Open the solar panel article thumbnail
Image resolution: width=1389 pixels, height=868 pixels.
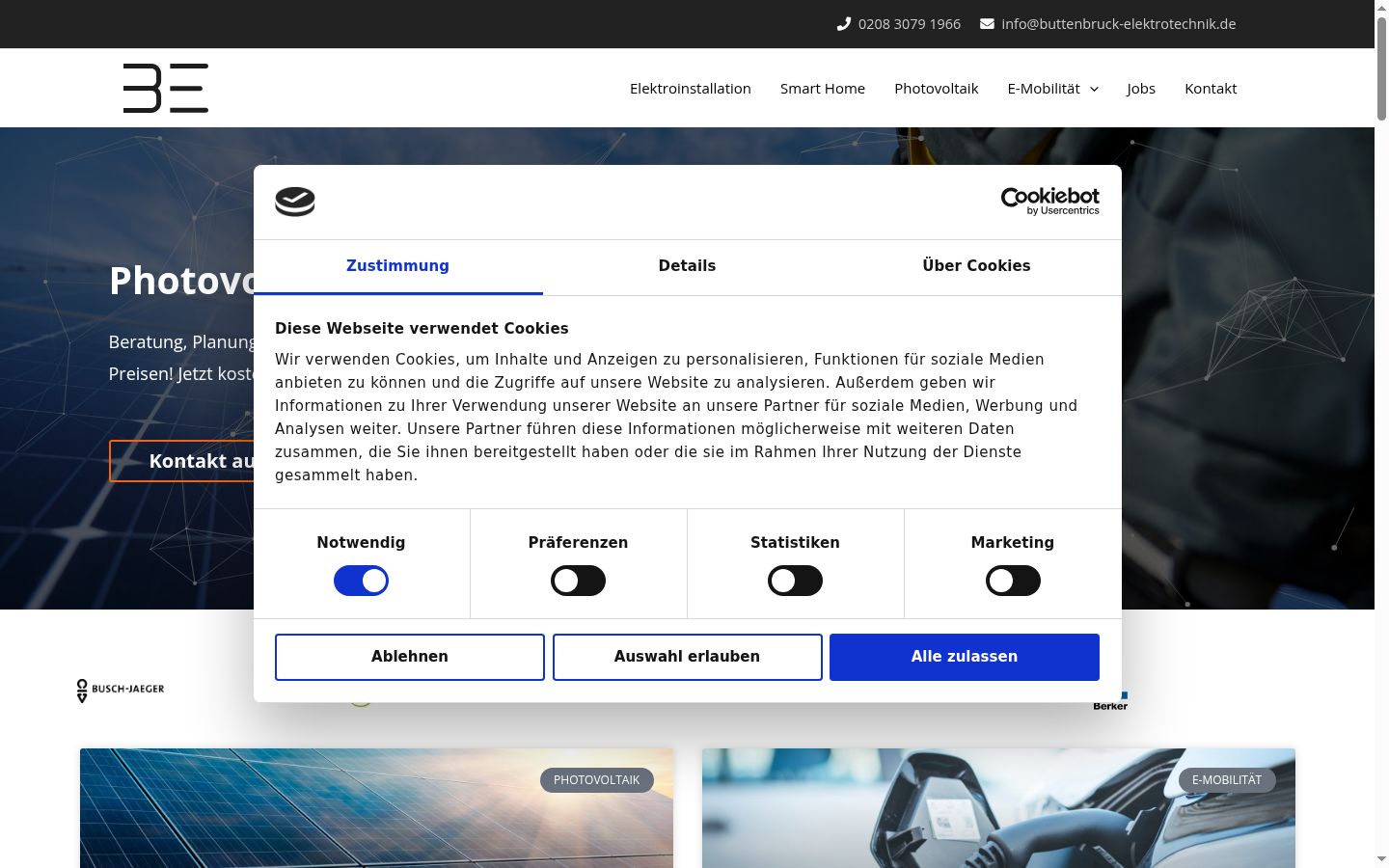click(376, 808)
